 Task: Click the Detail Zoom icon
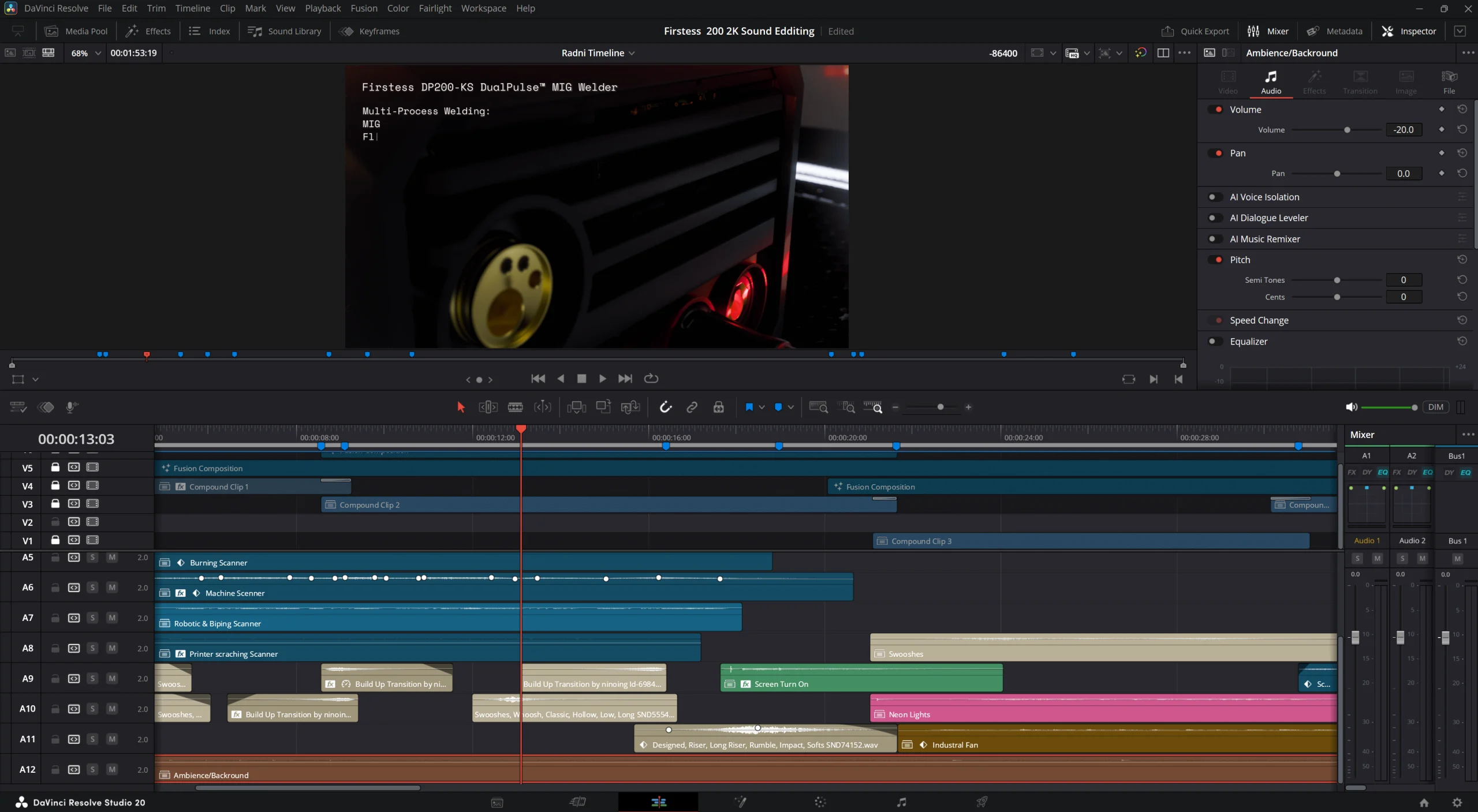pos(846,407)
